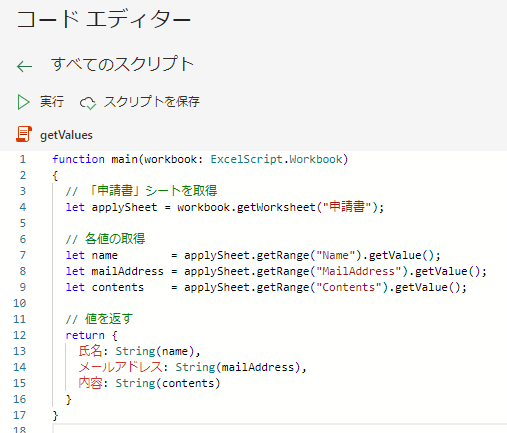The image size is (507, 433).
Task: Click mailAddress variable declaration on line 8
Action: tap(128, 271)
